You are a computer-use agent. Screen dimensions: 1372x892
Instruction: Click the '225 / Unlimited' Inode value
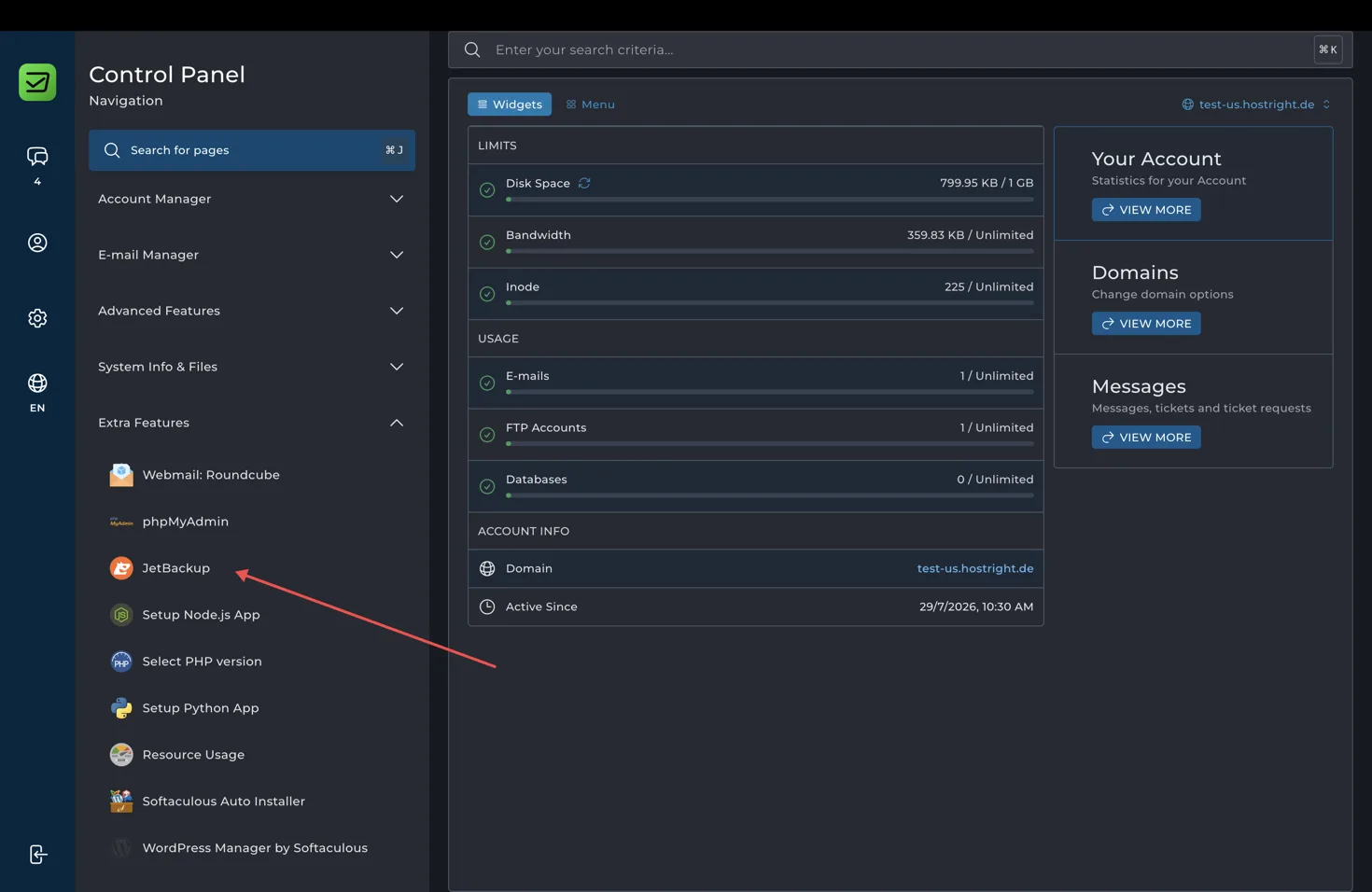click(988, 287)
